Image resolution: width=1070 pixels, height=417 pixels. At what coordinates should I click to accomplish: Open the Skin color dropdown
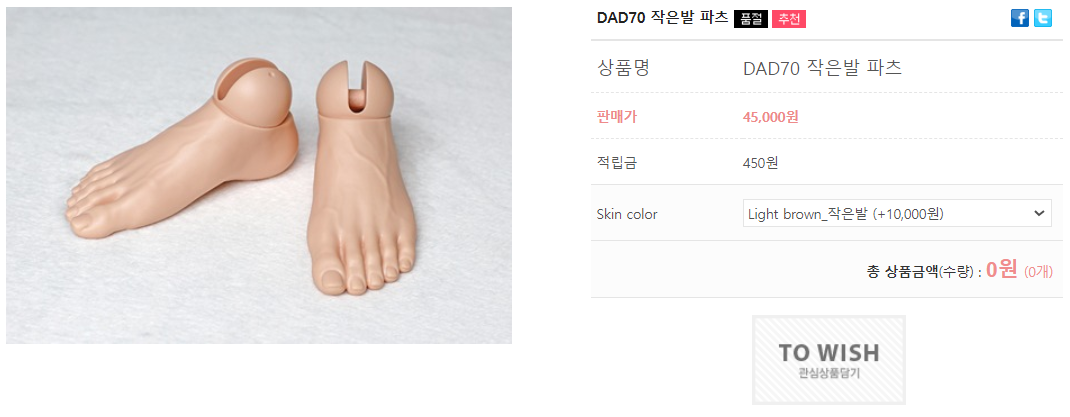point(897,214)
